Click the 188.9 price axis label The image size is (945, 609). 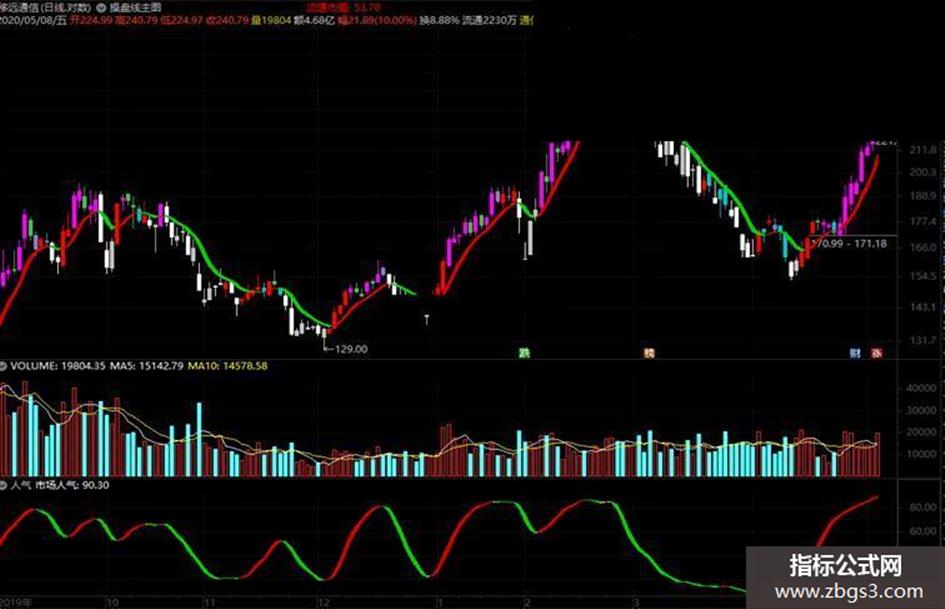tap(923, 196)
